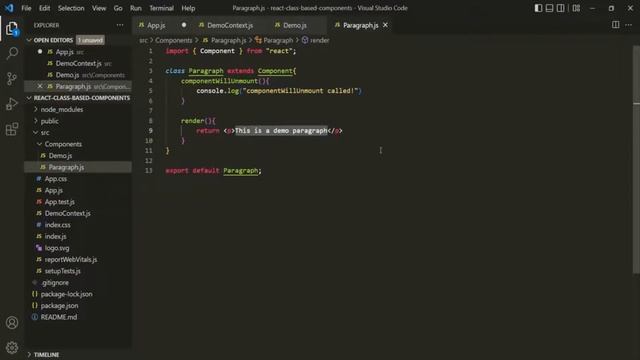The width and height of the screenshot is (640, 360).
Task: Open the Extensions view
Action: [x=12, y=129]
